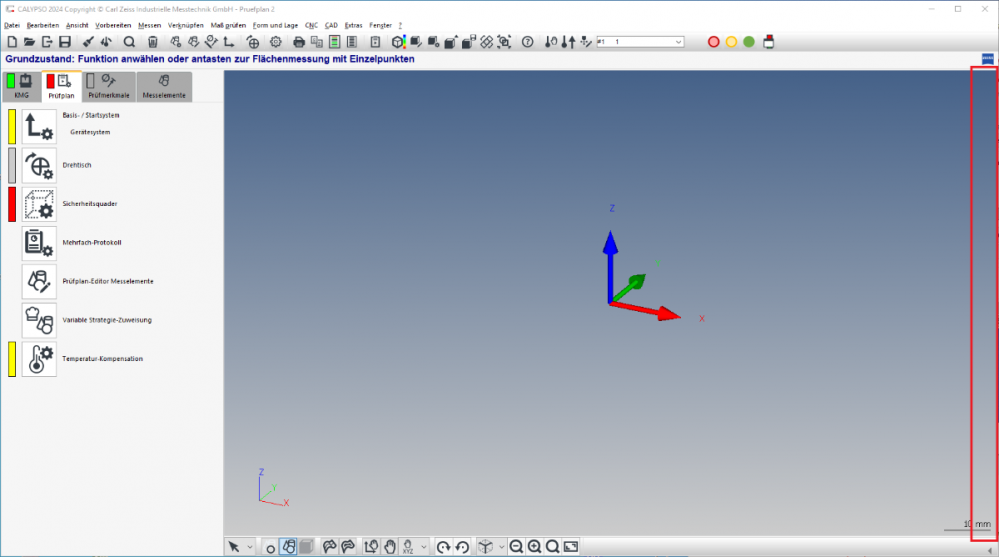
Task: Switch to the Prüfmerkmale tab
Action: [108, 87]
